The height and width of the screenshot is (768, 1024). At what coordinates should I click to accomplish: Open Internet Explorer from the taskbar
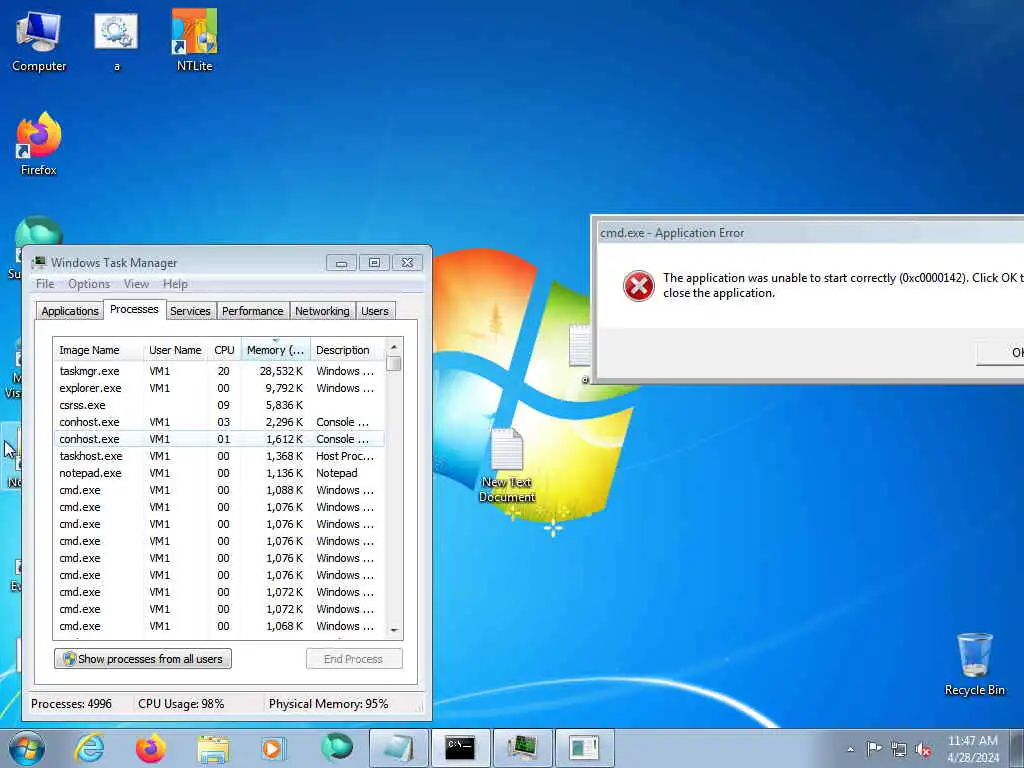pos(89,748)
